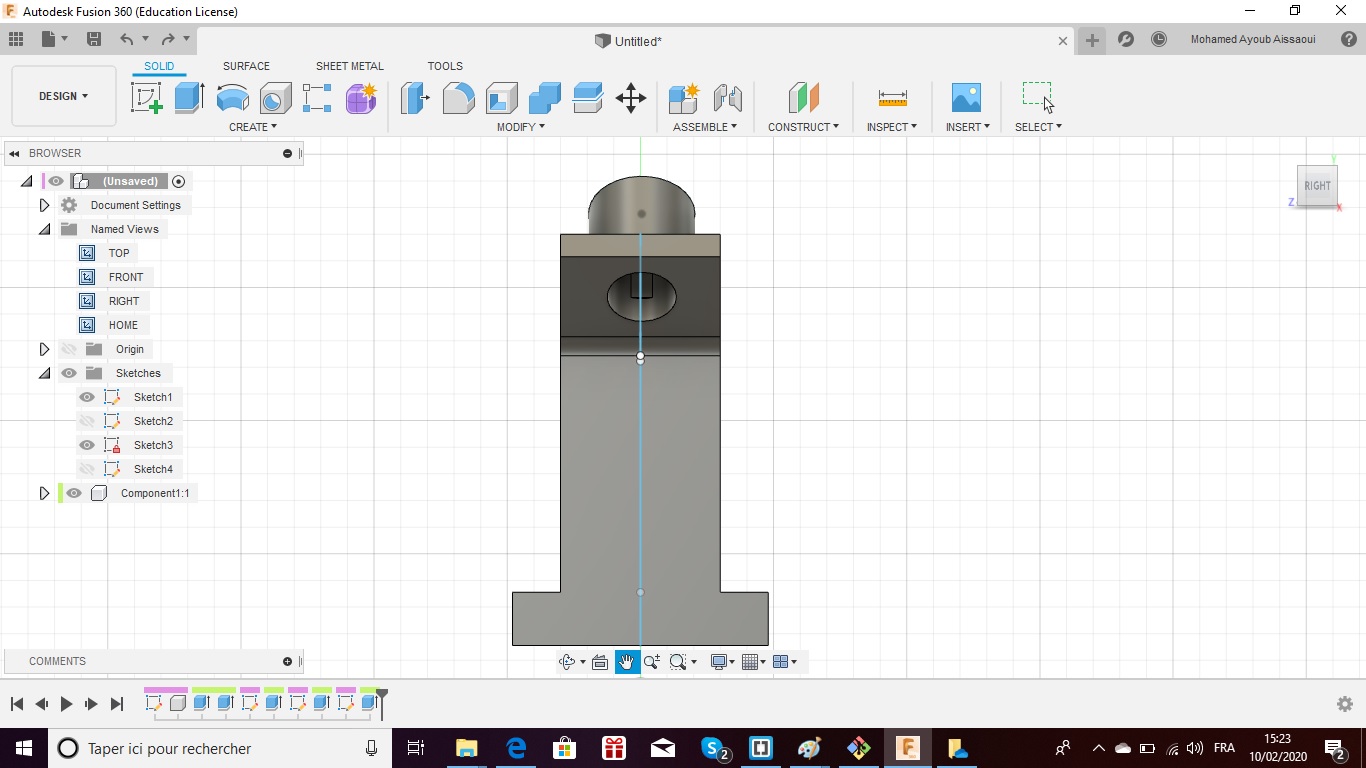1366x768 pixels.
Task: Show Sketch2 by toggling its eye
Action: point(87,421)
